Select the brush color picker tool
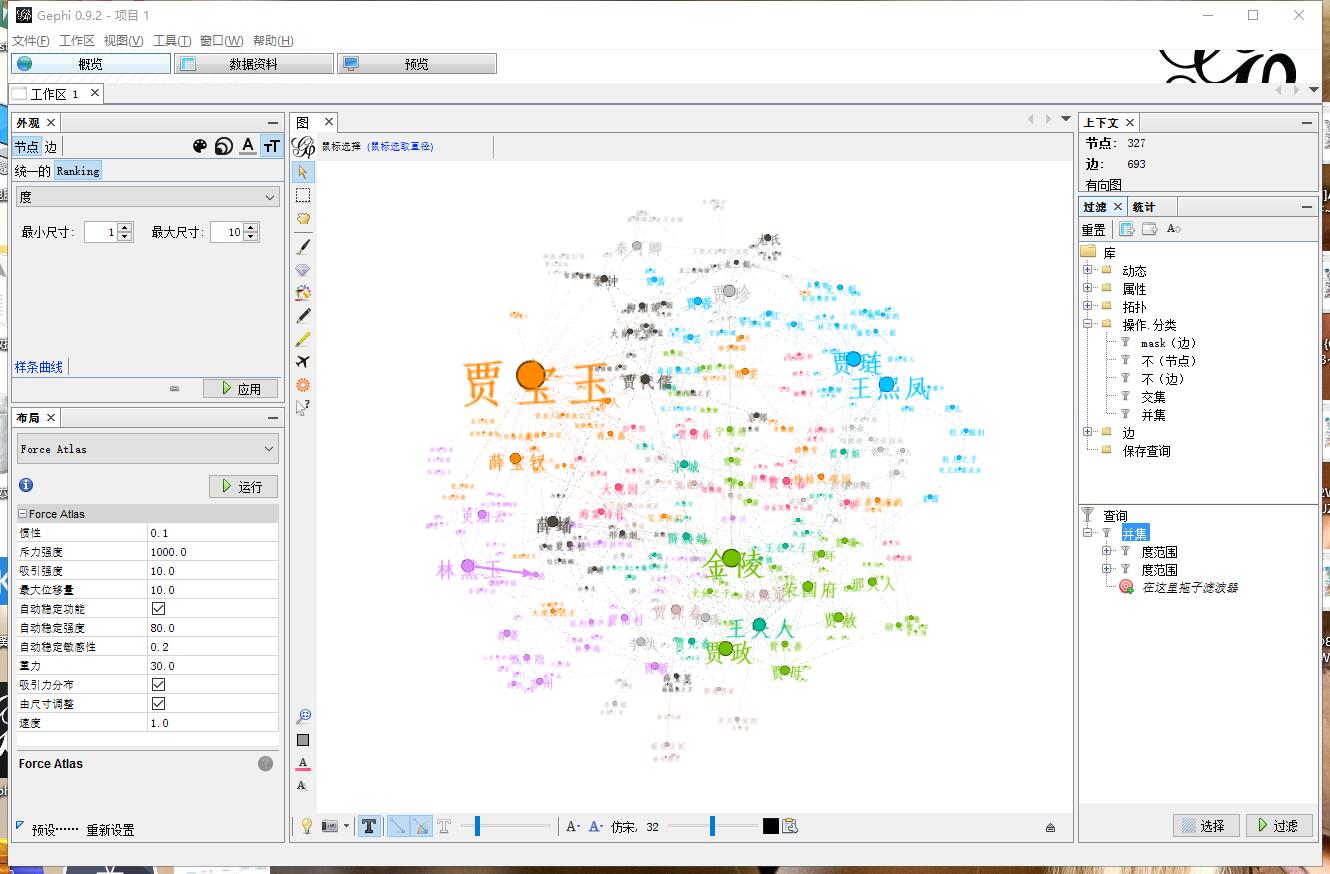Viewport: 1330px width, 874px height. [303, 293]
